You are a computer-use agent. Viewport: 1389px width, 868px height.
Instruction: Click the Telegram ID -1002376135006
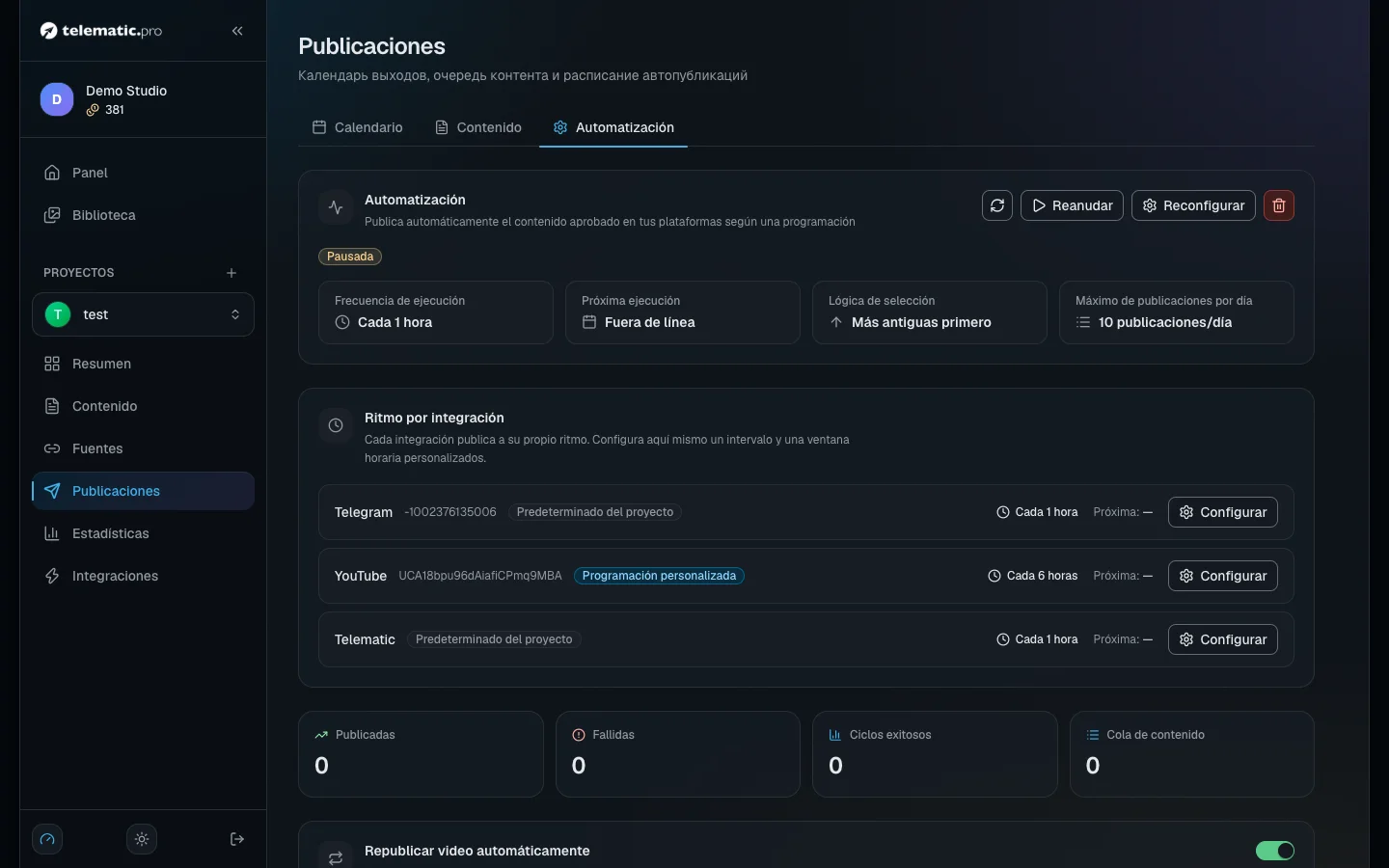click(450, 512)
